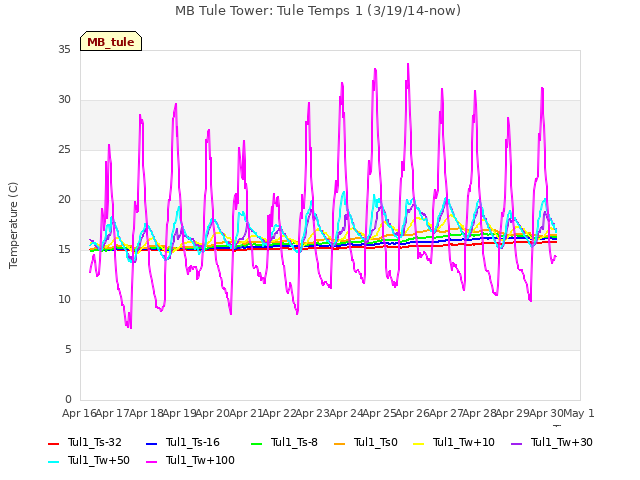Click the MB_tule tag label
Image resolution: width=640 pixels, height=480 pixels.
pos(111,42)
